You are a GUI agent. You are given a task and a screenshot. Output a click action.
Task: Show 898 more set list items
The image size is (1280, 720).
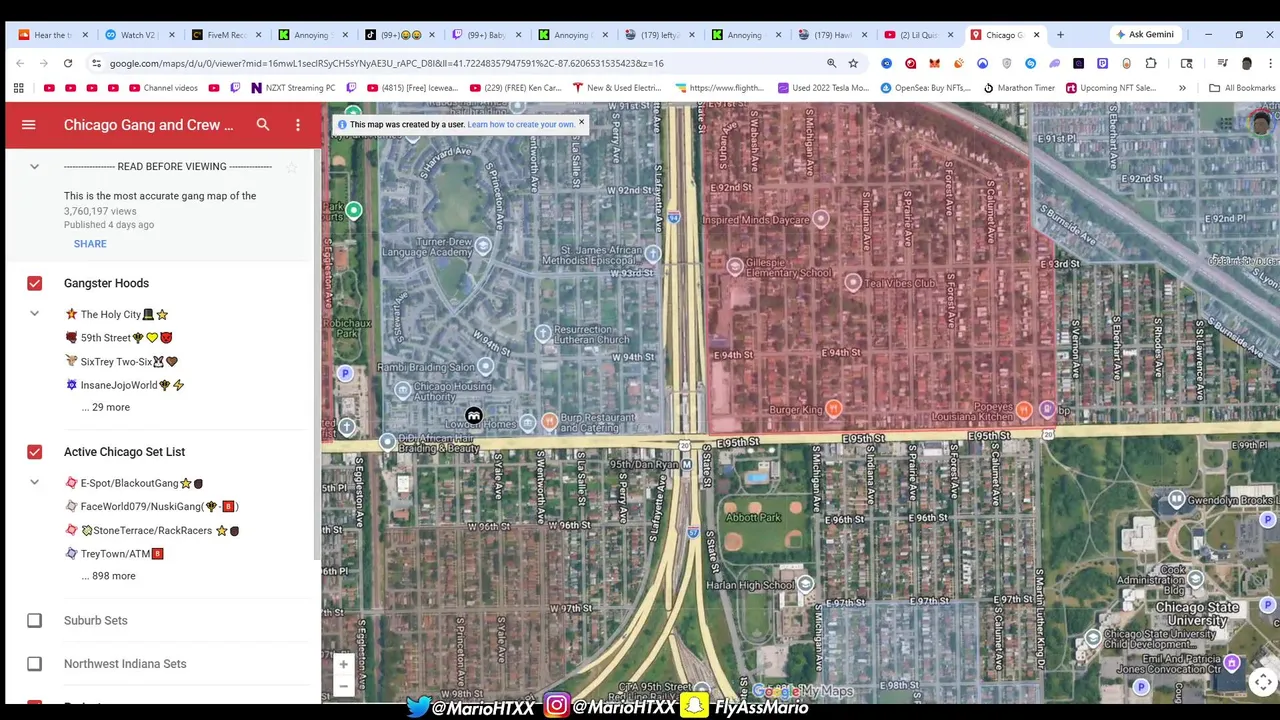[x=108, y=576]
